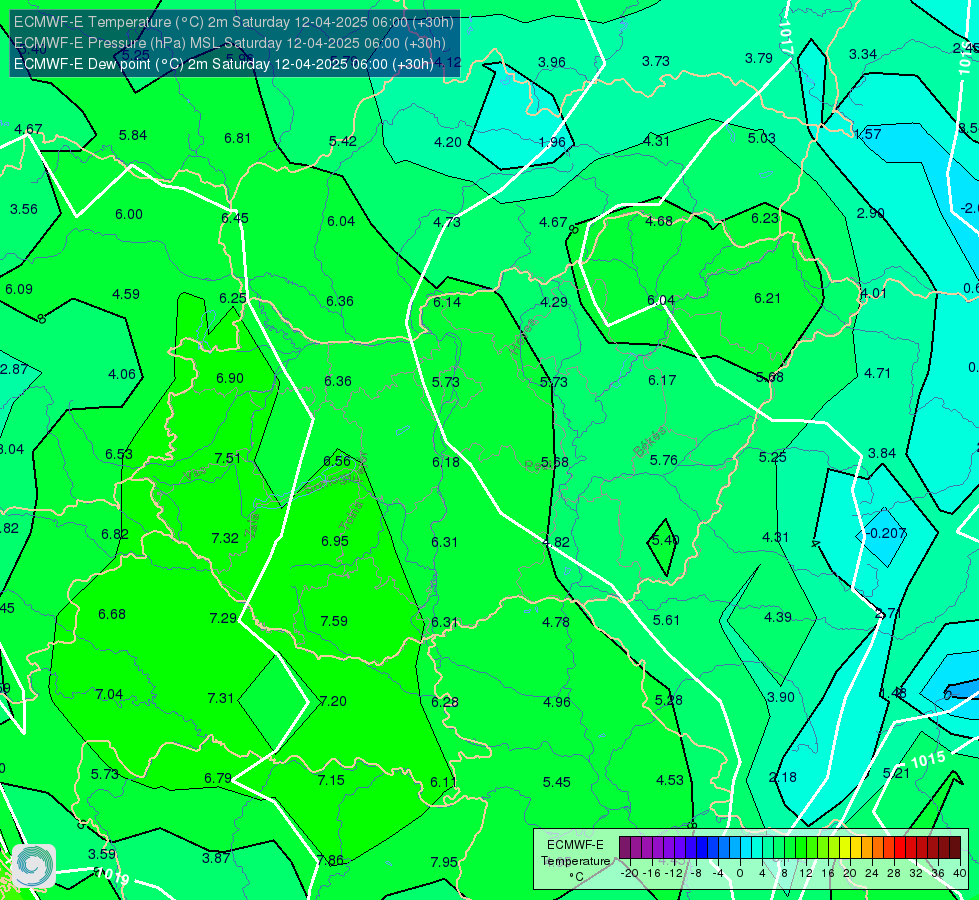Click the map value 7.86

[x=330, y=860]
